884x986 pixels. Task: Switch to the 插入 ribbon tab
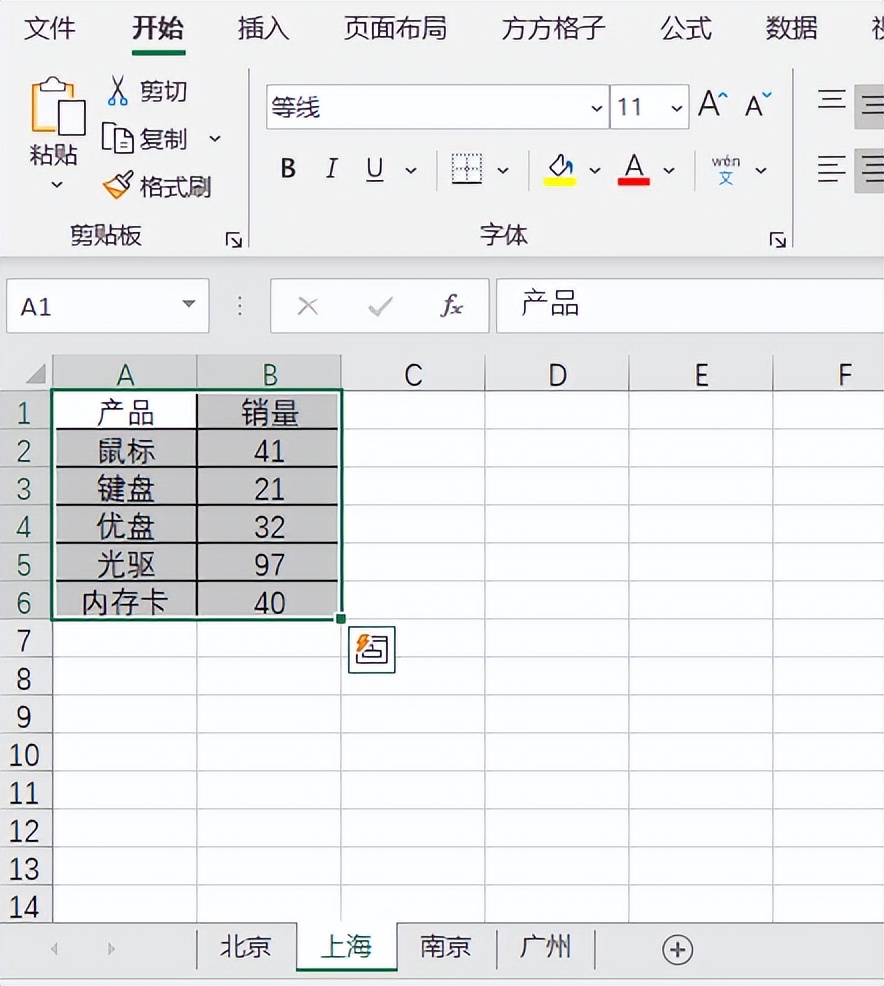pos(262,29)
